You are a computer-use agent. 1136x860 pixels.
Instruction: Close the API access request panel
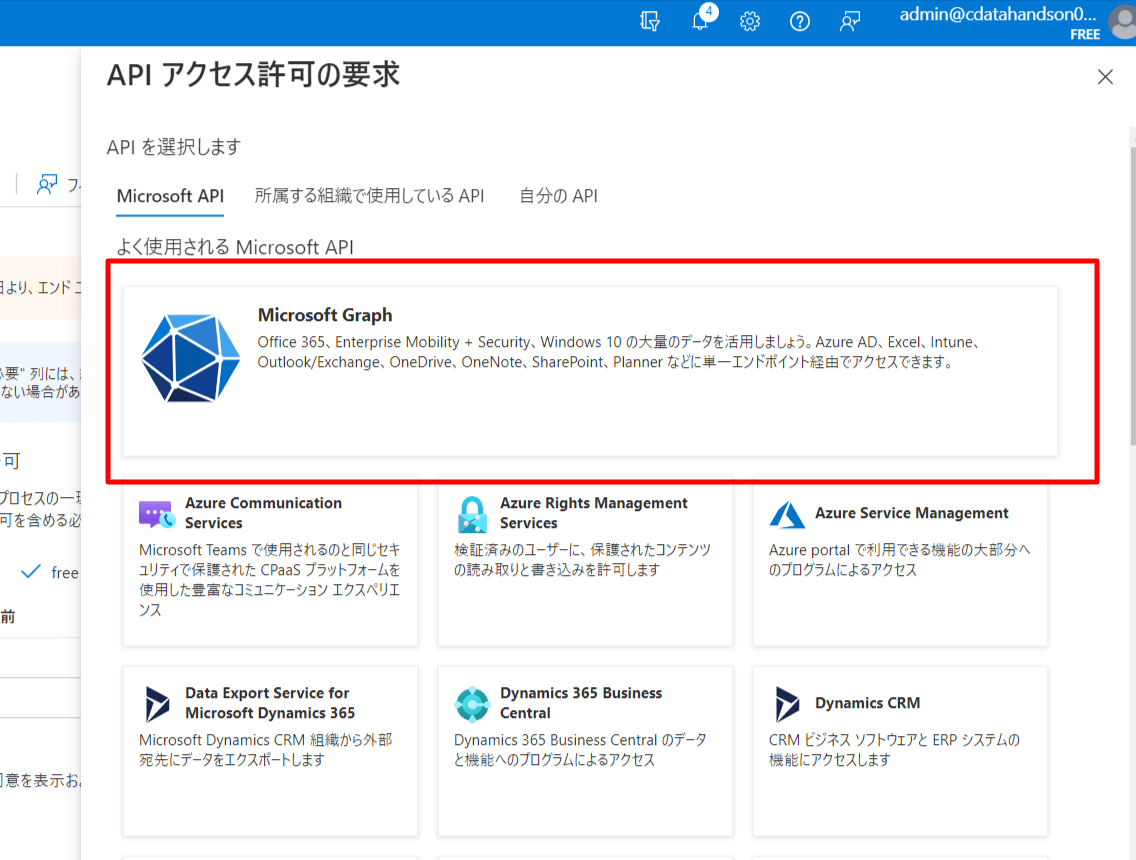1105,77
